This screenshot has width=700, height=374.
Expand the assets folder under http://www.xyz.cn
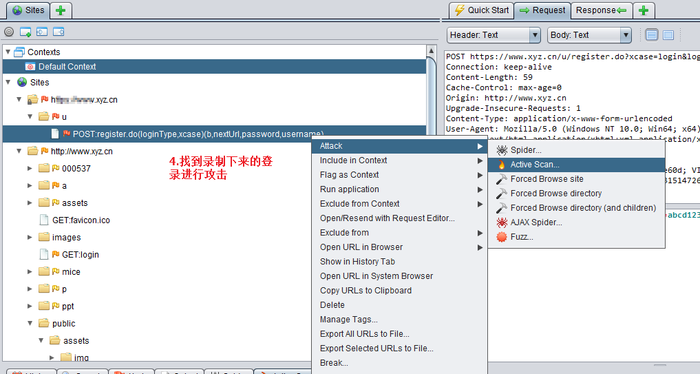tap(30, 203)
